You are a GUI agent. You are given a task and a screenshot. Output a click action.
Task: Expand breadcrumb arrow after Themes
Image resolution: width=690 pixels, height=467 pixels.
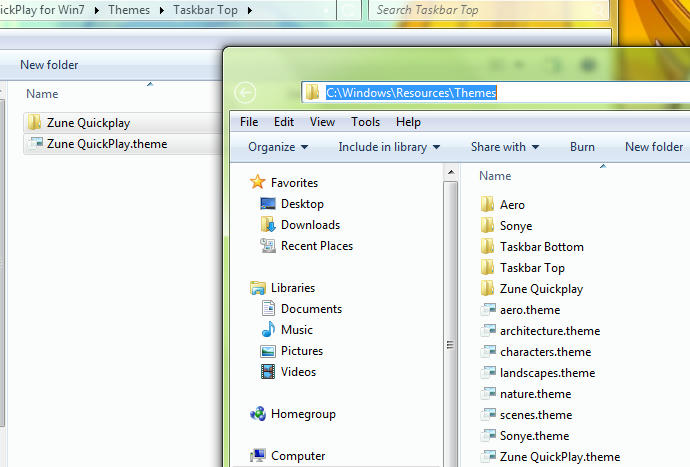pyautogui.click(x=161, y=10)
